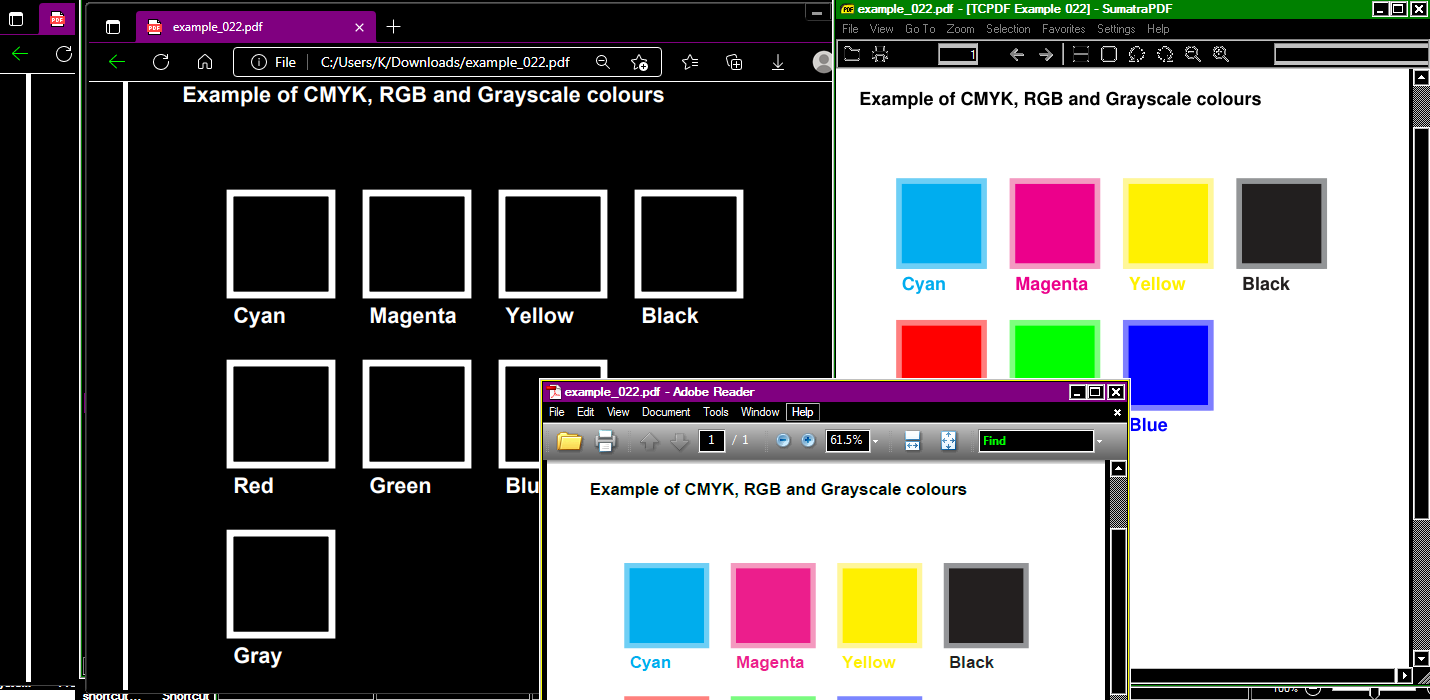Open tab actions menu icon in Edge
The width and height of the screenshot is (1430, 700).
(x=113, y=27)
